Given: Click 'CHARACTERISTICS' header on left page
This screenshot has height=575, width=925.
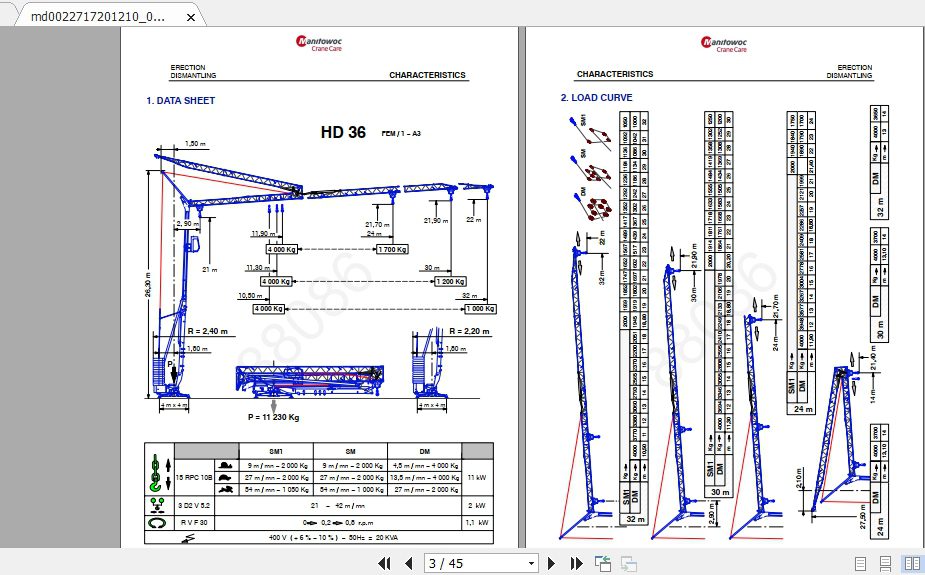Looking at the screenshot, I should tap(427, 75).
